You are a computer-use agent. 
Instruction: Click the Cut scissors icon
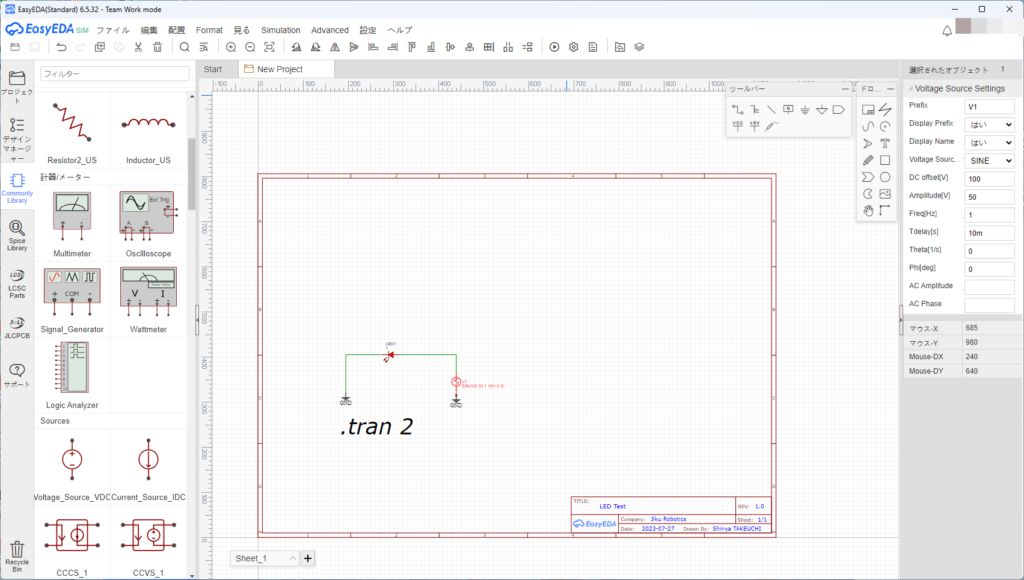(x=138, y=47)
